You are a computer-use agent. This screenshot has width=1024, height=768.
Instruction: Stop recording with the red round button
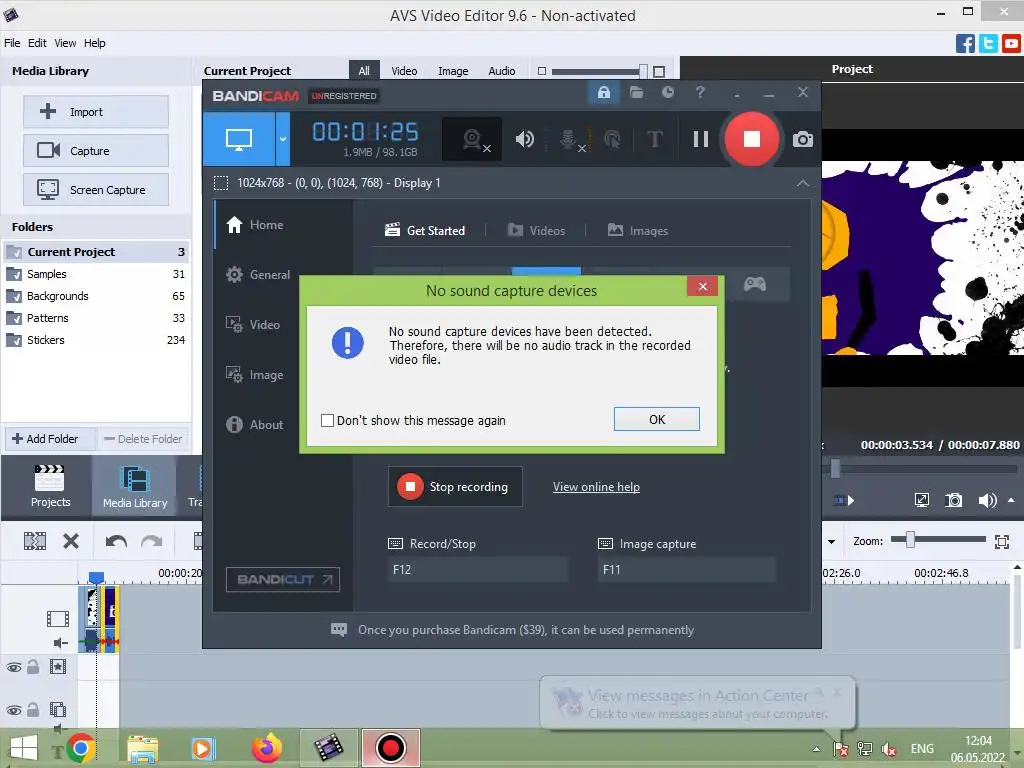click(752, 139)
